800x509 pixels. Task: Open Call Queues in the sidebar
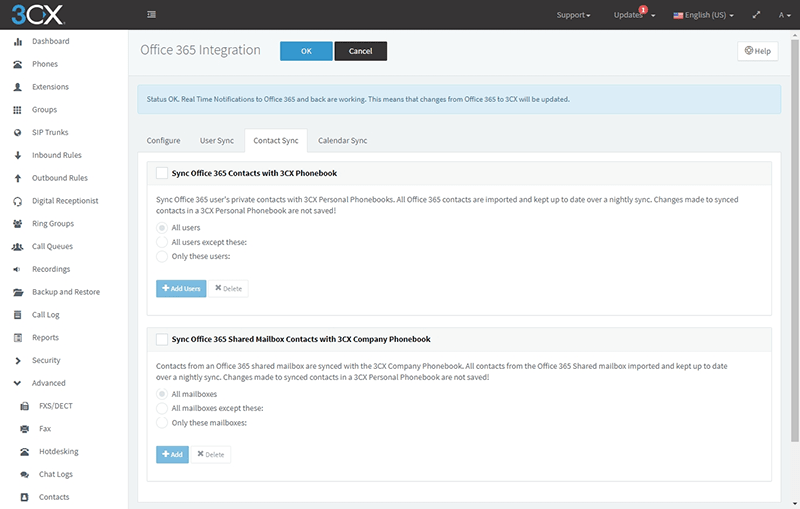pyautogui.click(x=53, y=247)
